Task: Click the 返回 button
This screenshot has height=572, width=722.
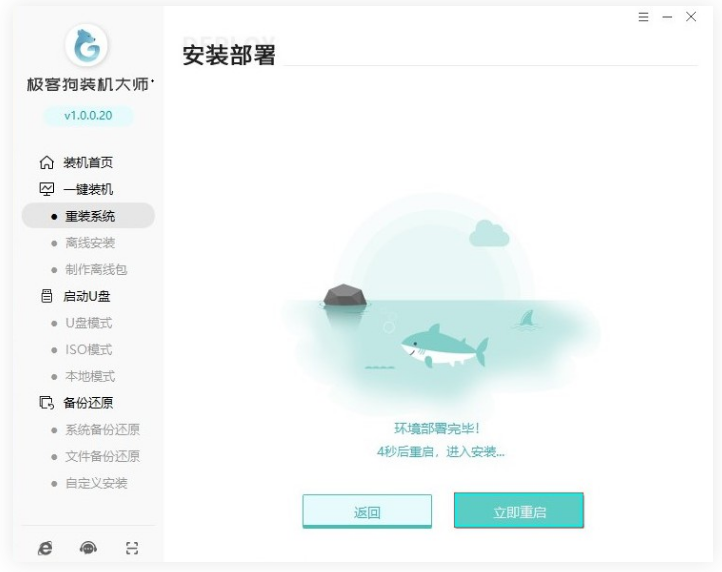Action: tap(367, 511)
